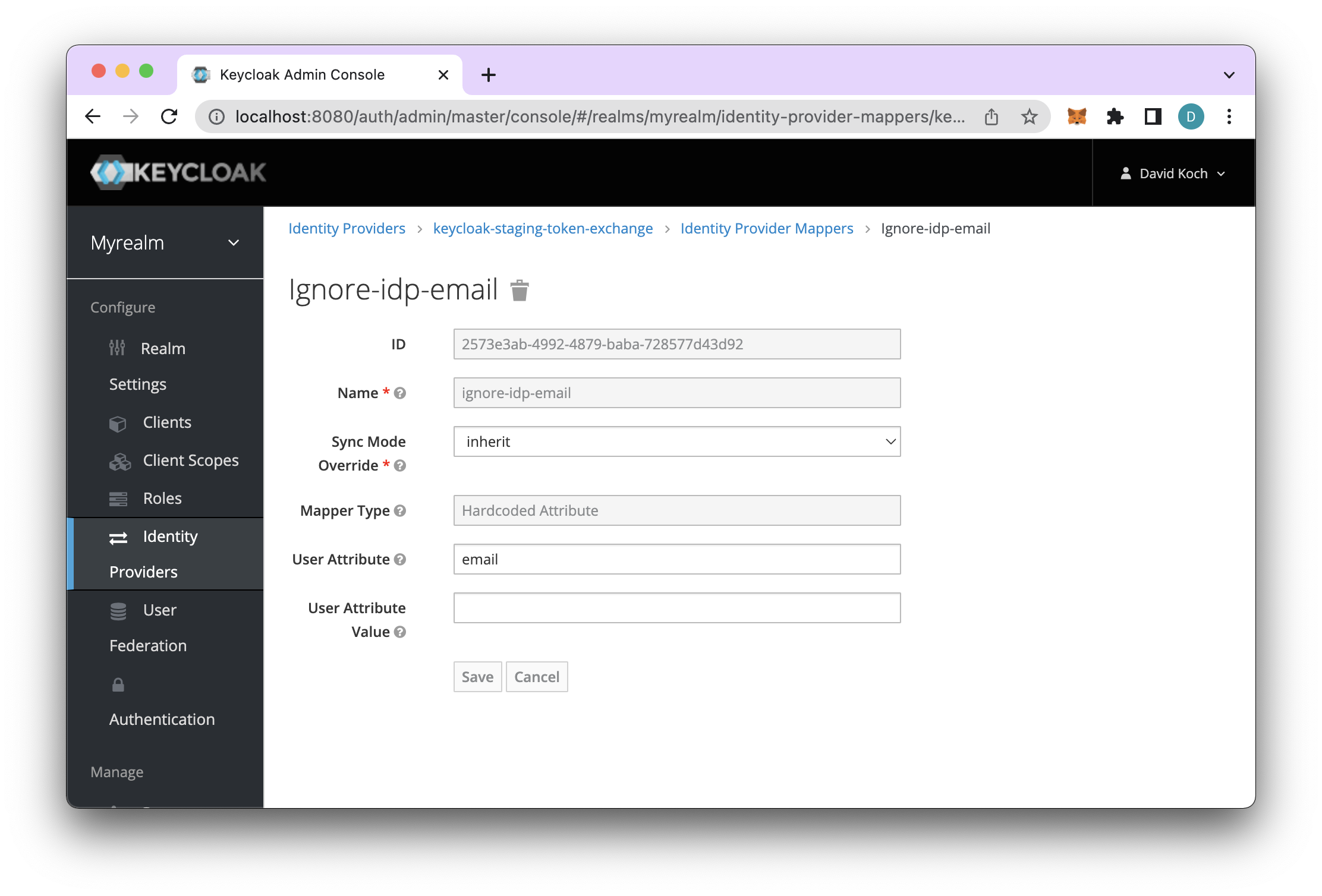Image resolution: width=1322 pixels, height=896 pixels.
Task: Open the David Koch user menu
Action: pyautogui.click(x=1172, y=173)
